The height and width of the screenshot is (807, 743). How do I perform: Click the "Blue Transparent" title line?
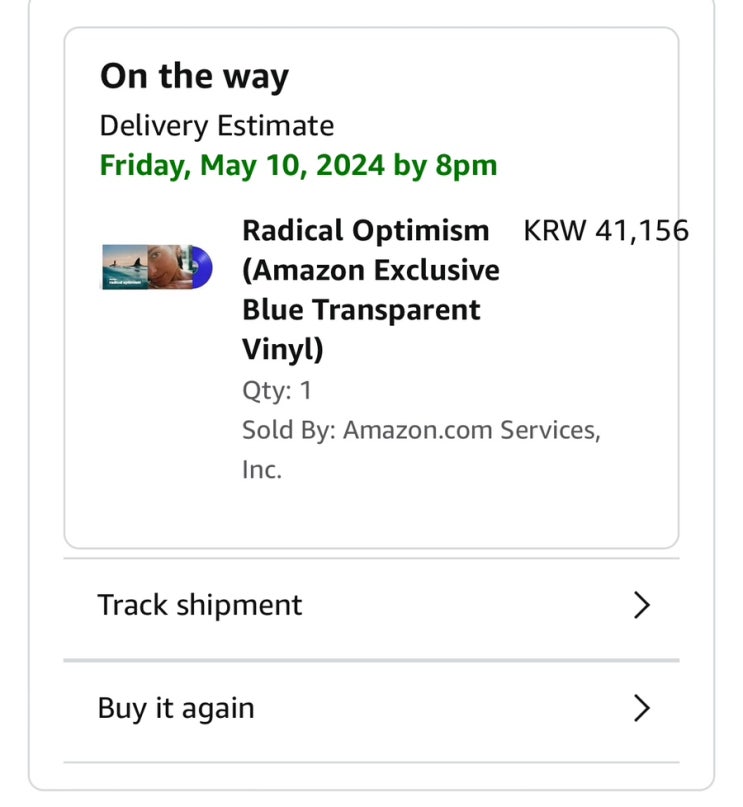[361, 310]
